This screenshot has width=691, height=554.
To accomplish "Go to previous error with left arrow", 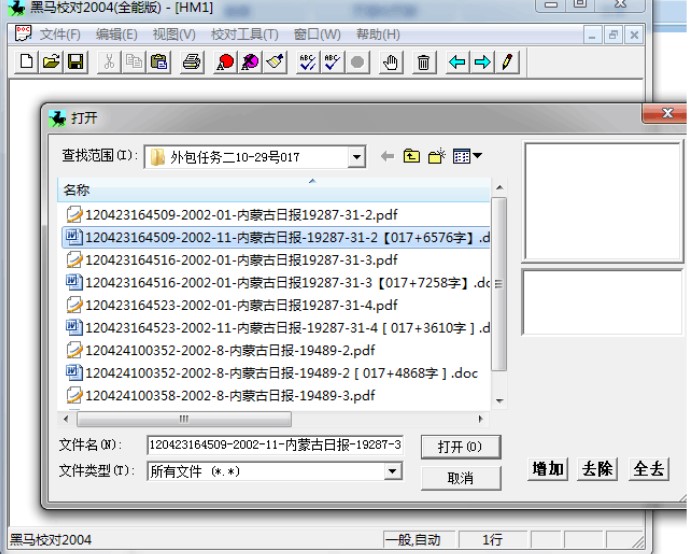I will tap(457, 62).
